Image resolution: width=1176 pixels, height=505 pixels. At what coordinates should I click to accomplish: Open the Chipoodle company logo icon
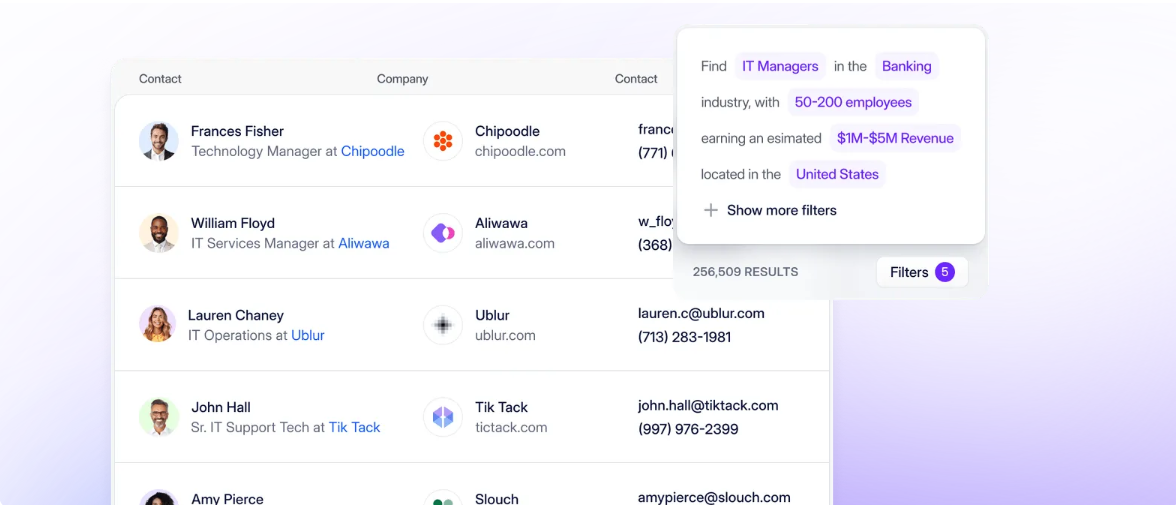click(442, 141)
